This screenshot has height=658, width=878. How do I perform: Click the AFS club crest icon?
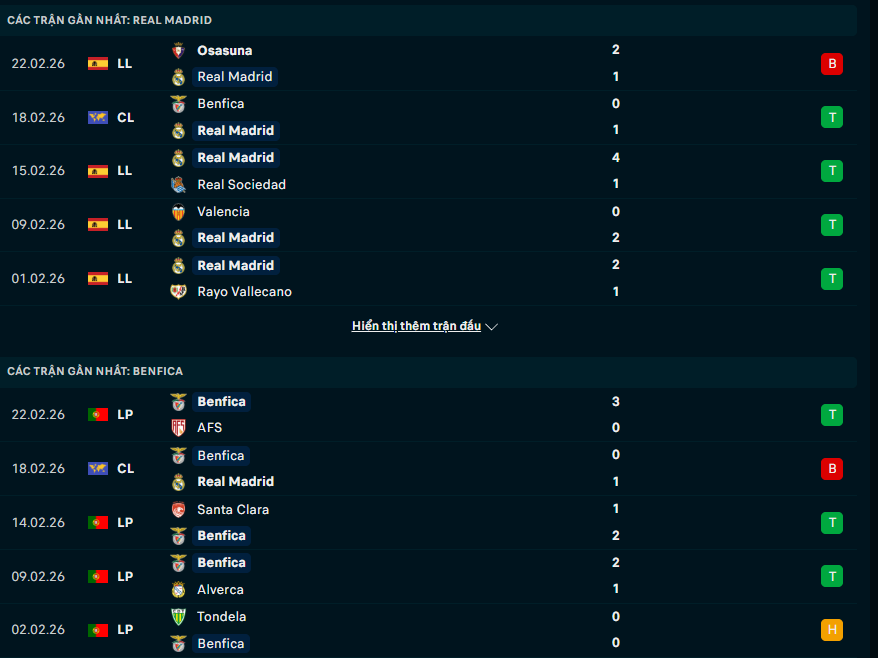(178, 428)
